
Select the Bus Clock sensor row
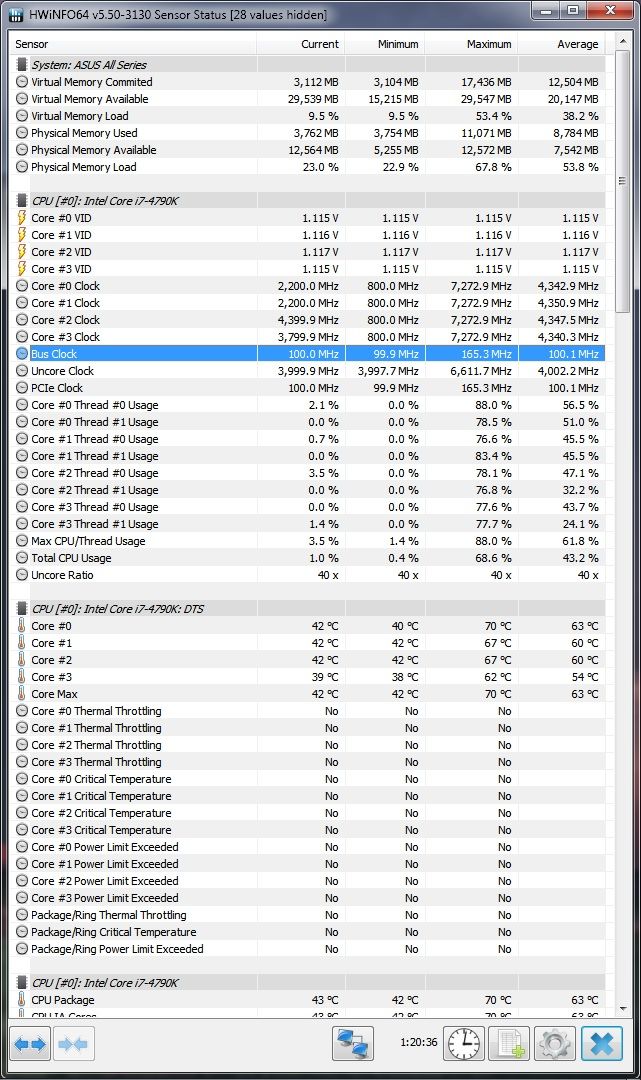pyautogui.click(x=307, y=354)
